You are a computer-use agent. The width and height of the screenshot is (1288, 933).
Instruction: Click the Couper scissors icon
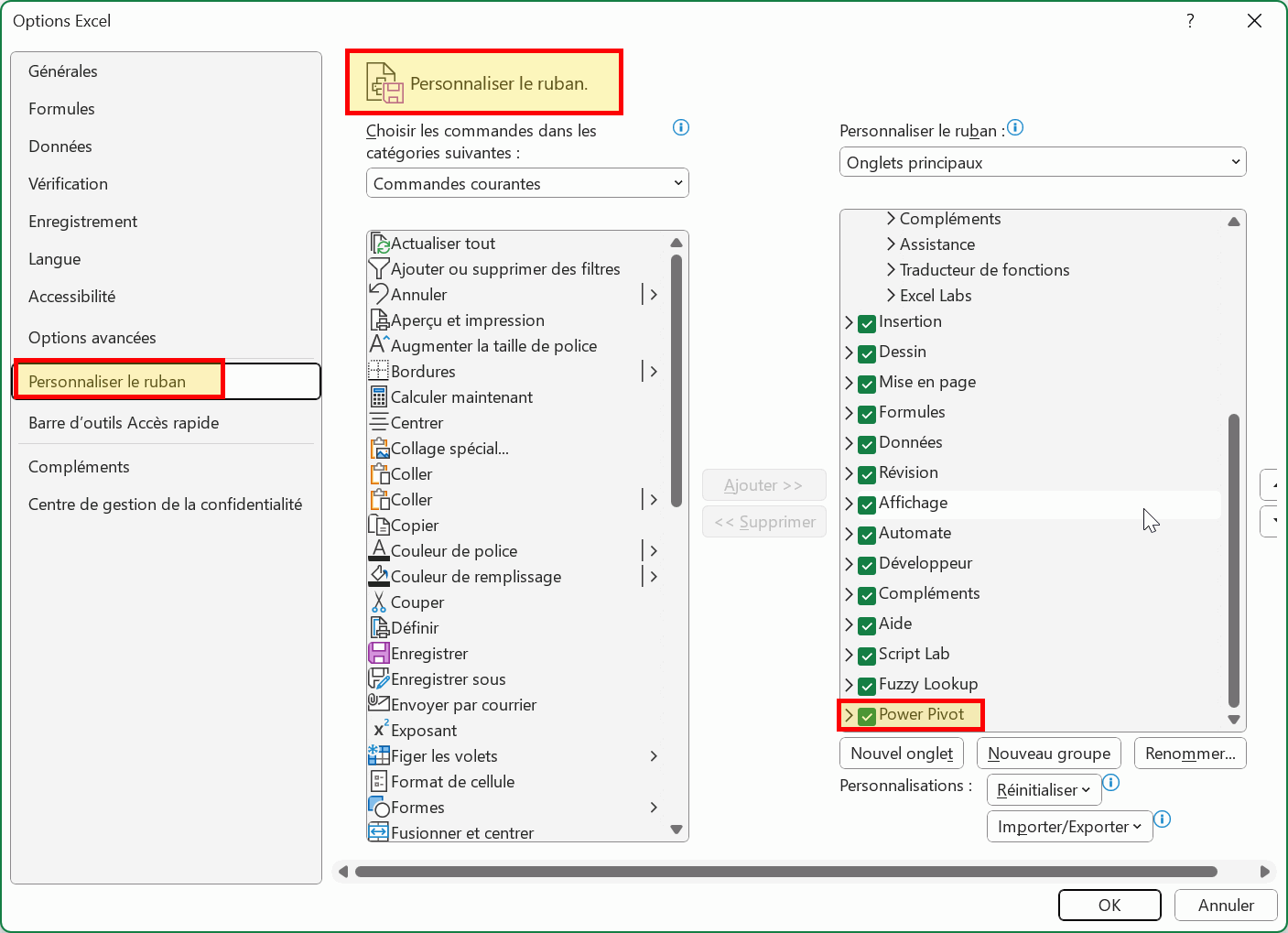point(379,602)
